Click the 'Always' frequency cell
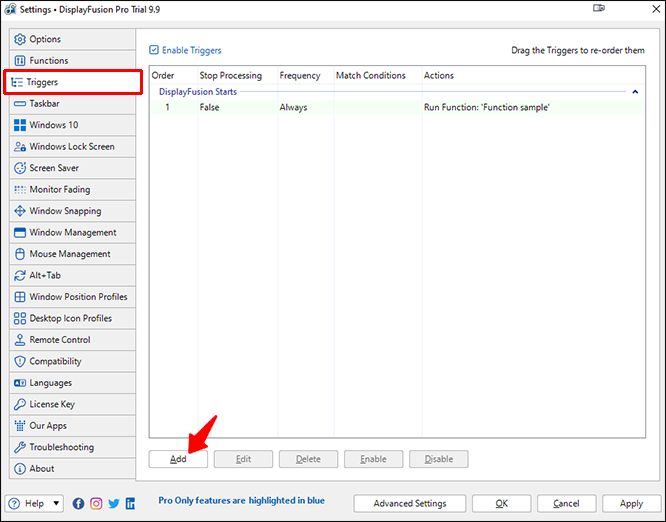This screenshot has height=522, width=666. pyautogui.click(x=293, y=107)
